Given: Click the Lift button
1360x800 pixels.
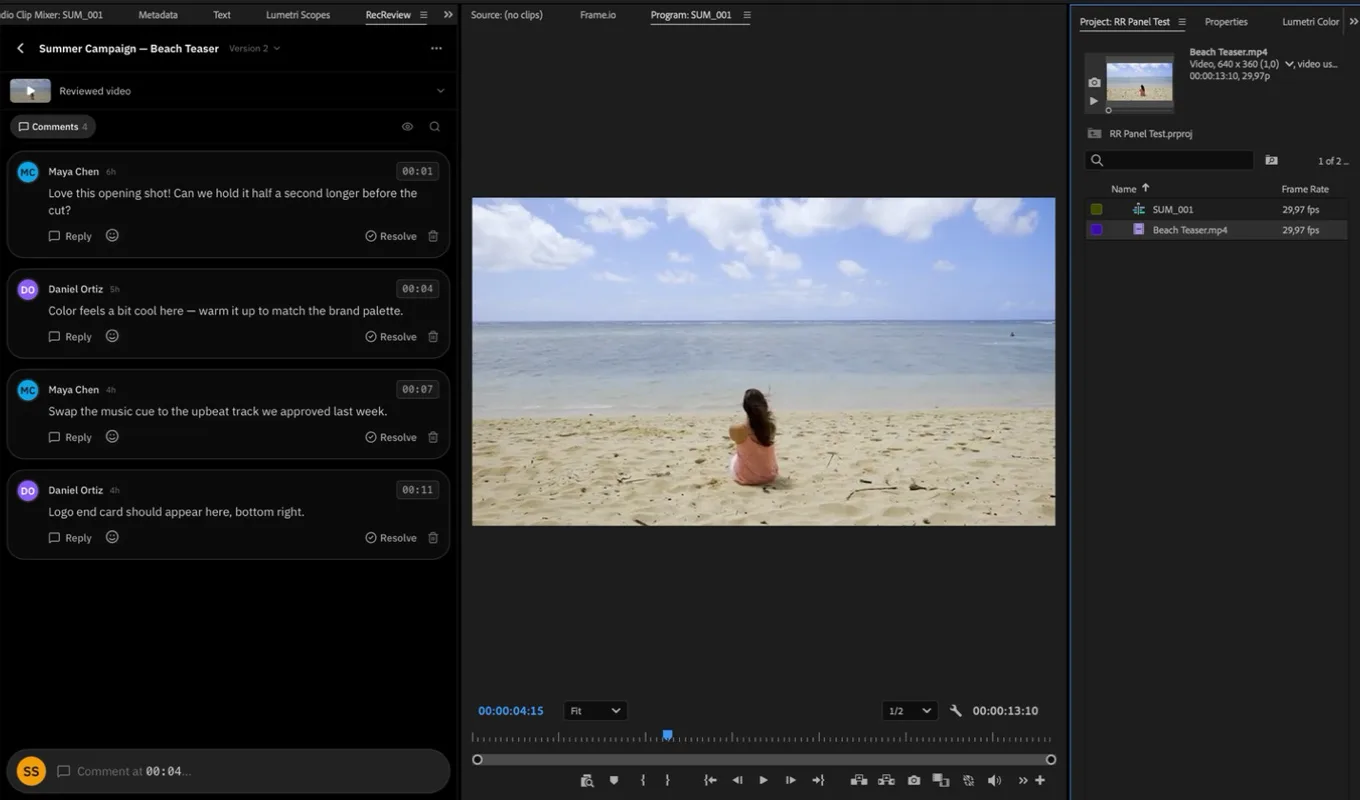Looking at the screenshot, I should 859,780.
